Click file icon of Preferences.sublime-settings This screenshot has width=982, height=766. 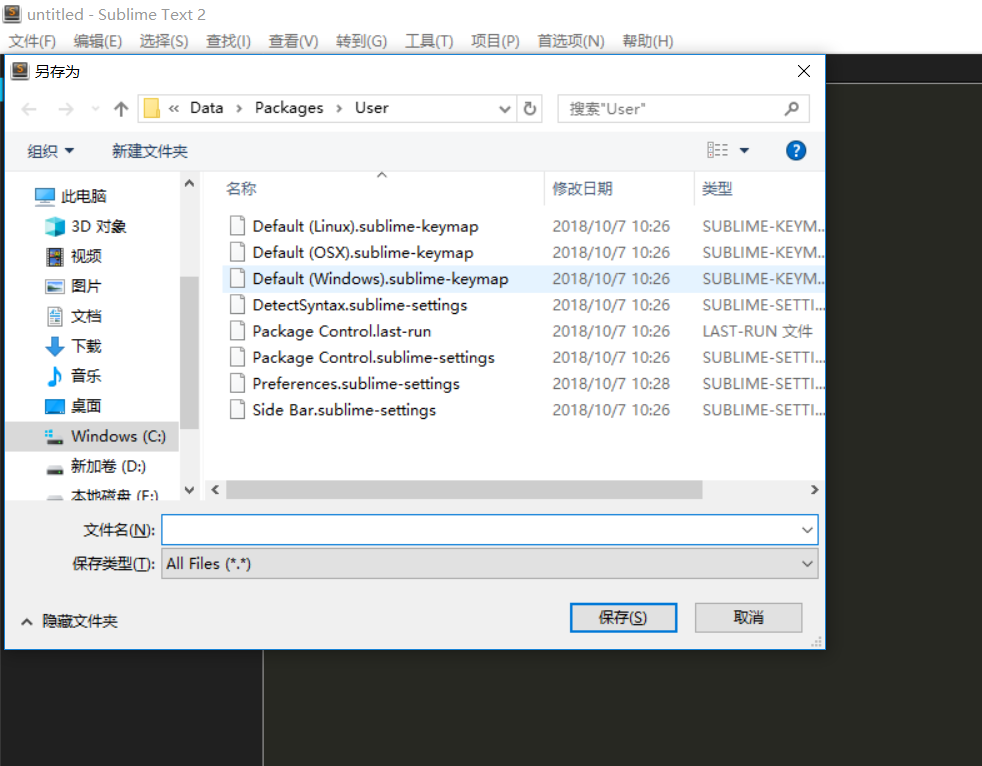pyautogui.click(x=237, y=383)
